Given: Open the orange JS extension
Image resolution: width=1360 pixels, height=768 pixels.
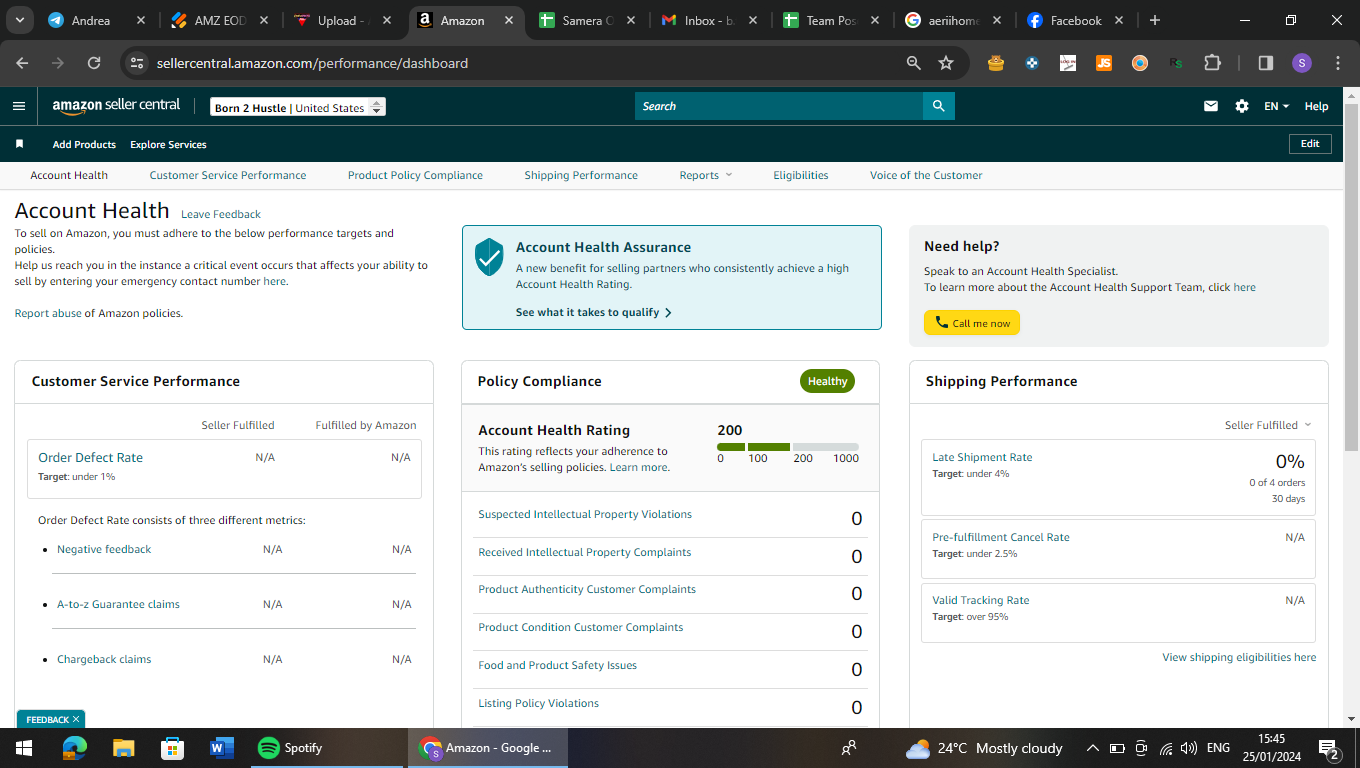Looking at the screenshot, I should (1104, 63).
